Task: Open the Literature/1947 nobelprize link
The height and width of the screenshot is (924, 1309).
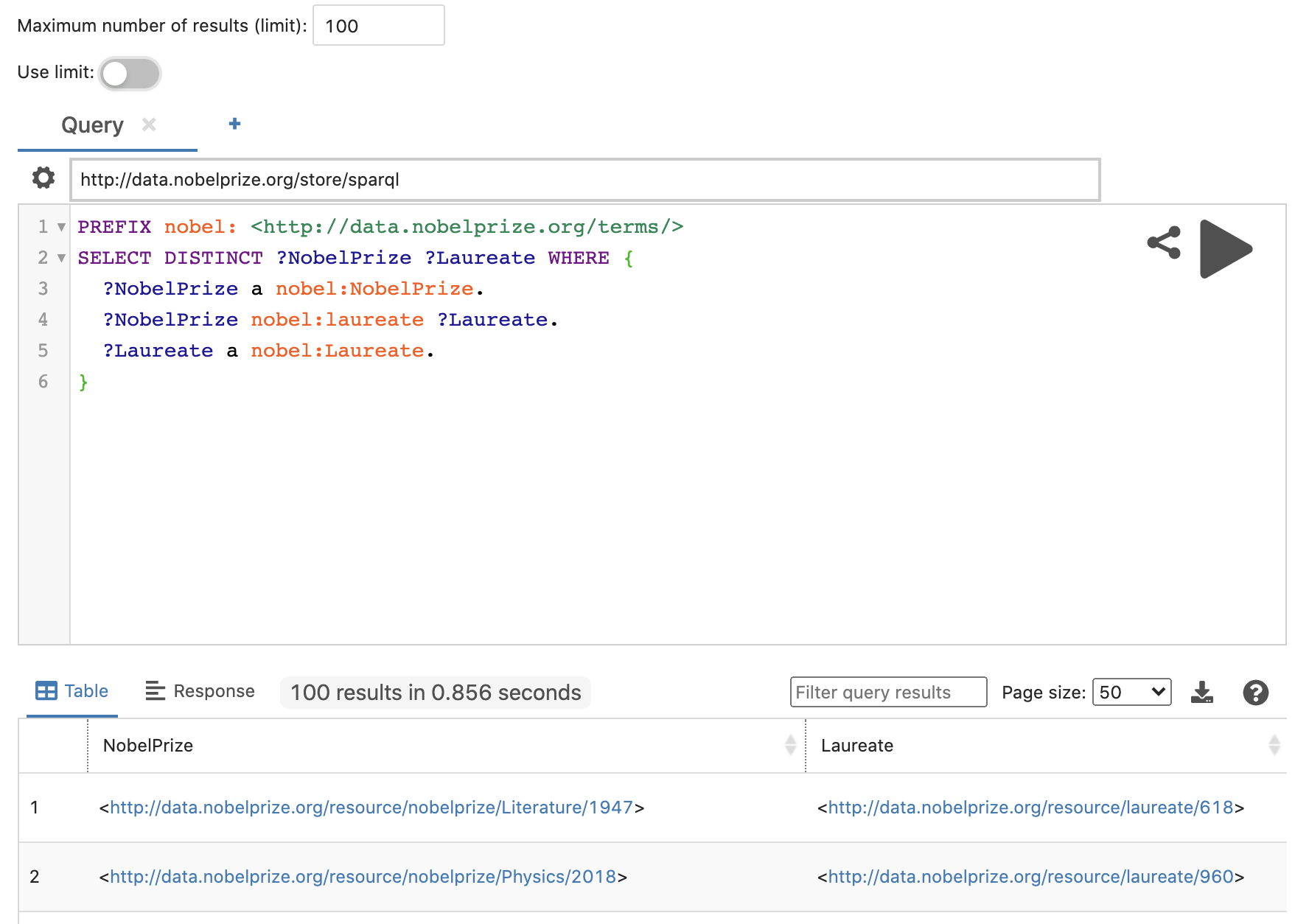Action: [x=371, y=808]
